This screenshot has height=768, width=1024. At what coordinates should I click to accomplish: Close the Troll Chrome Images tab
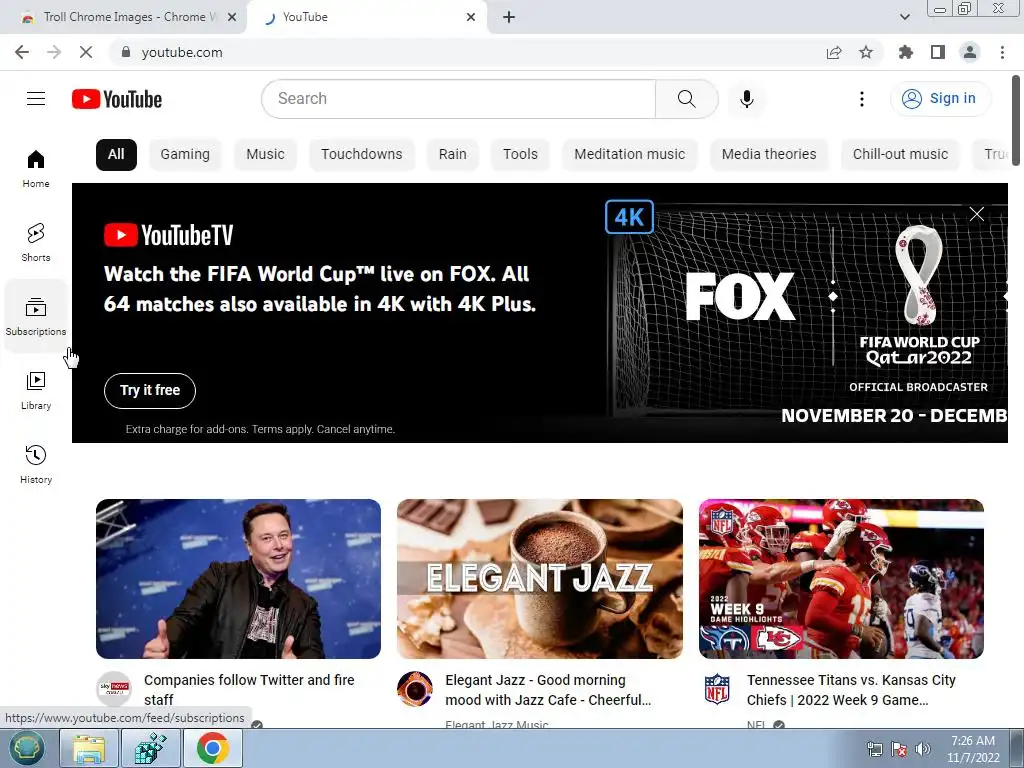(x=232, y=17)
